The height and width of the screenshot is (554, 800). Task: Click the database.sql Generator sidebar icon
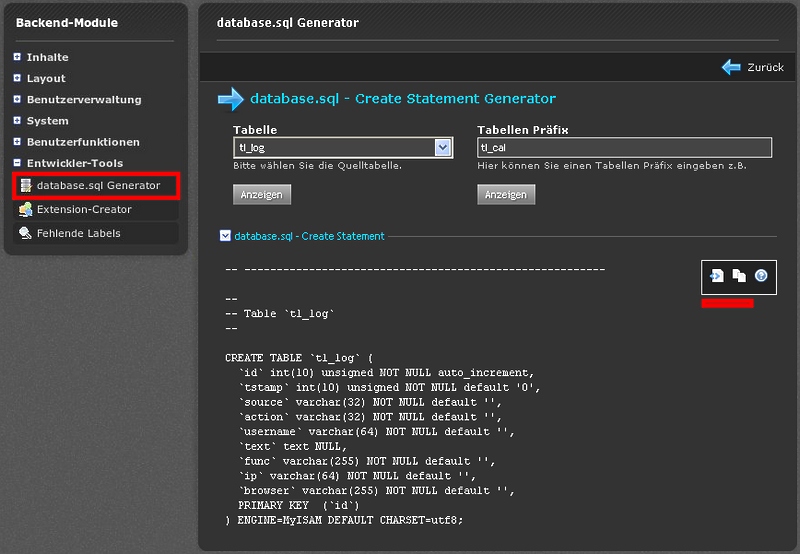click(26, 186)
